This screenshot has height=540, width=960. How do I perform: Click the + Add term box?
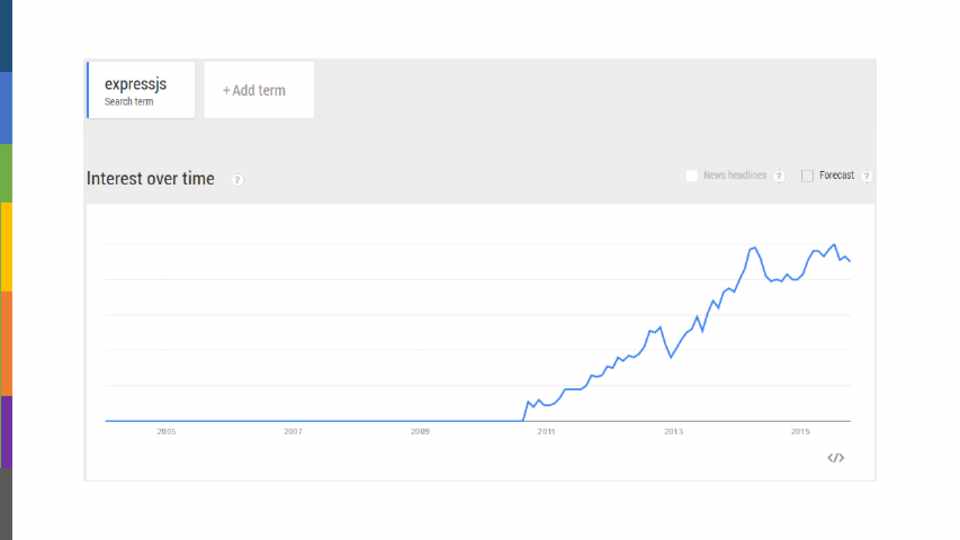point(258,90)
